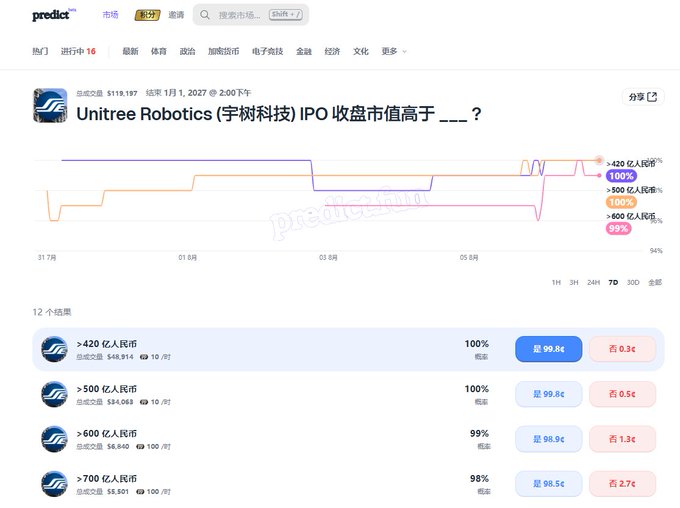680x508 pixels.
Task: Select the 体育 category tab
Action: tap(159, 51)
